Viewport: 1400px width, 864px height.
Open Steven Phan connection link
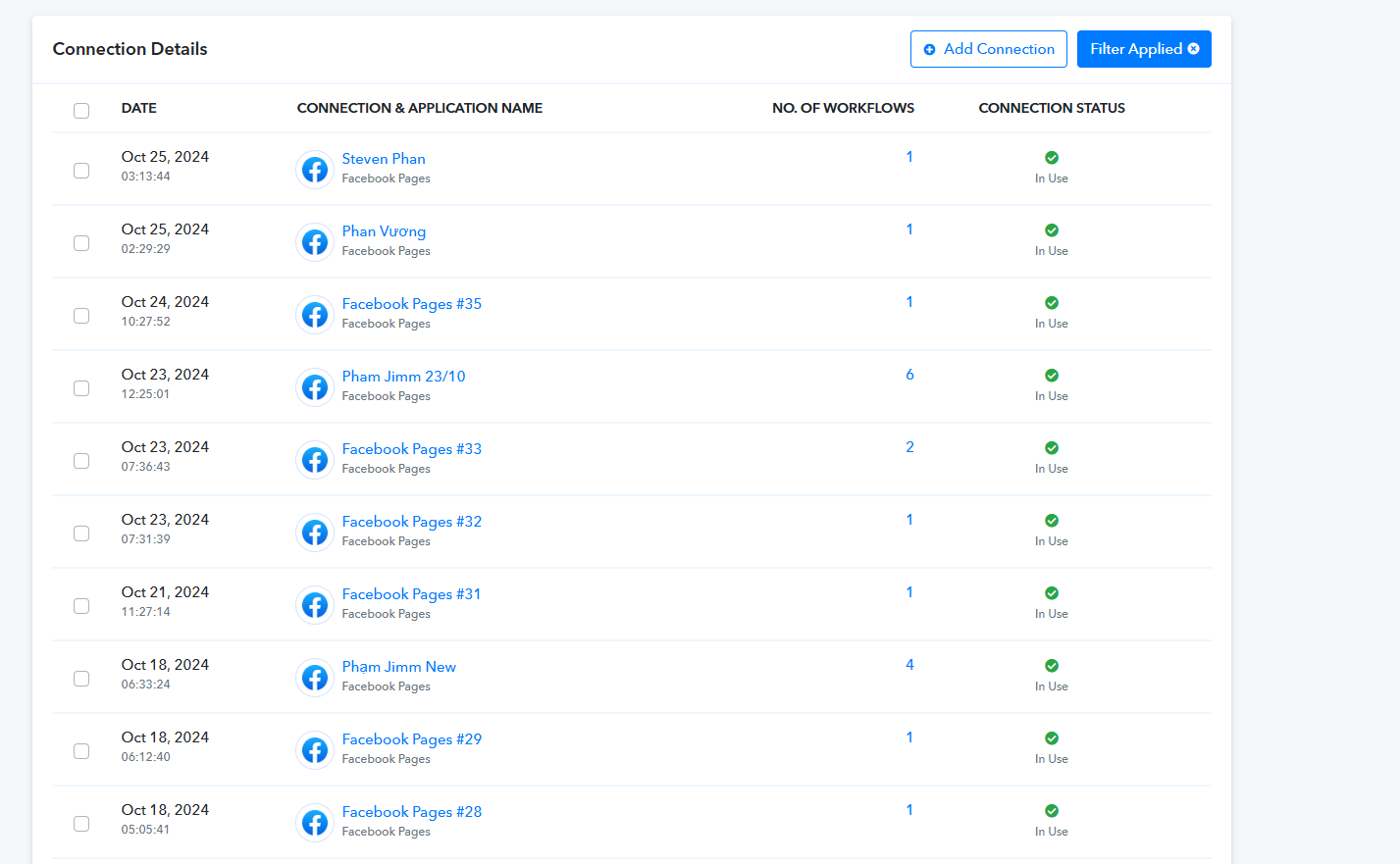(x=384, y=159)
